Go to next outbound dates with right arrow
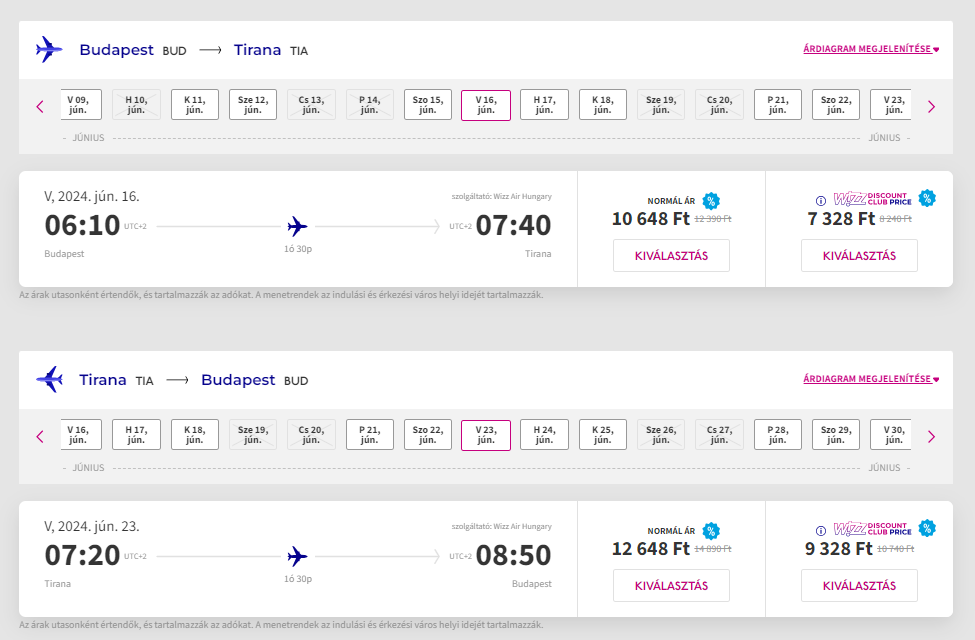Image resolution: width=975 pixels, height=640 pixels. pos(931,106)
